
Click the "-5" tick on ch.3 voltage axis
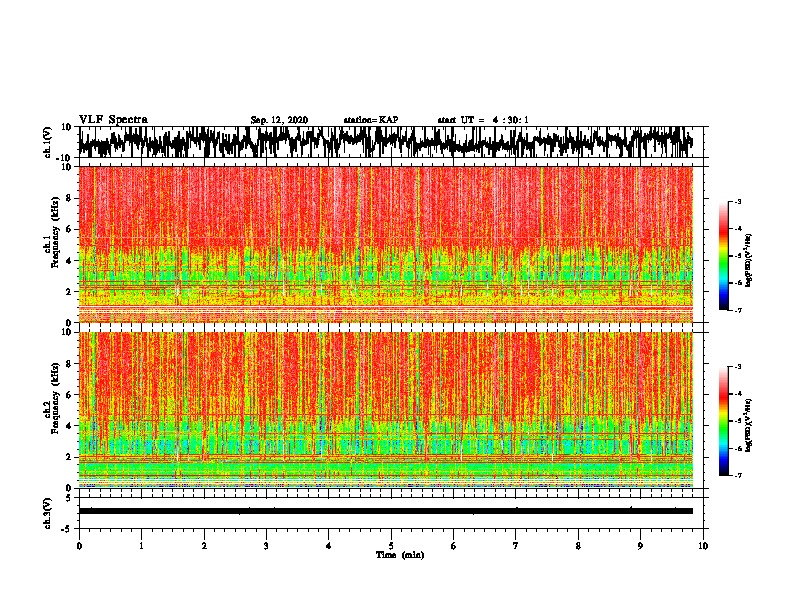[x=68, y=529]
